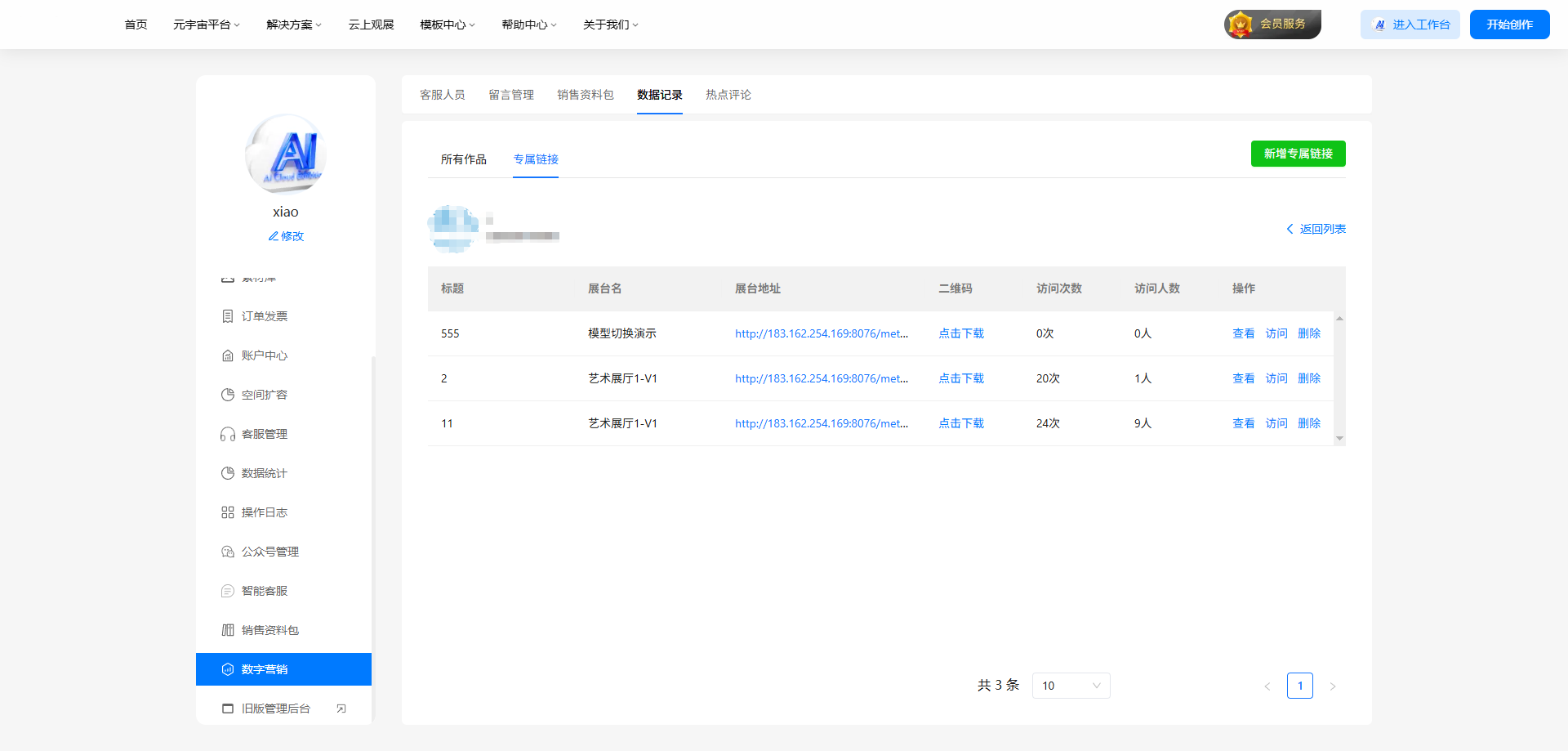Click the customer service headset icon
Viewport: 1568px width, 751px height.
[x=228, y=434]
